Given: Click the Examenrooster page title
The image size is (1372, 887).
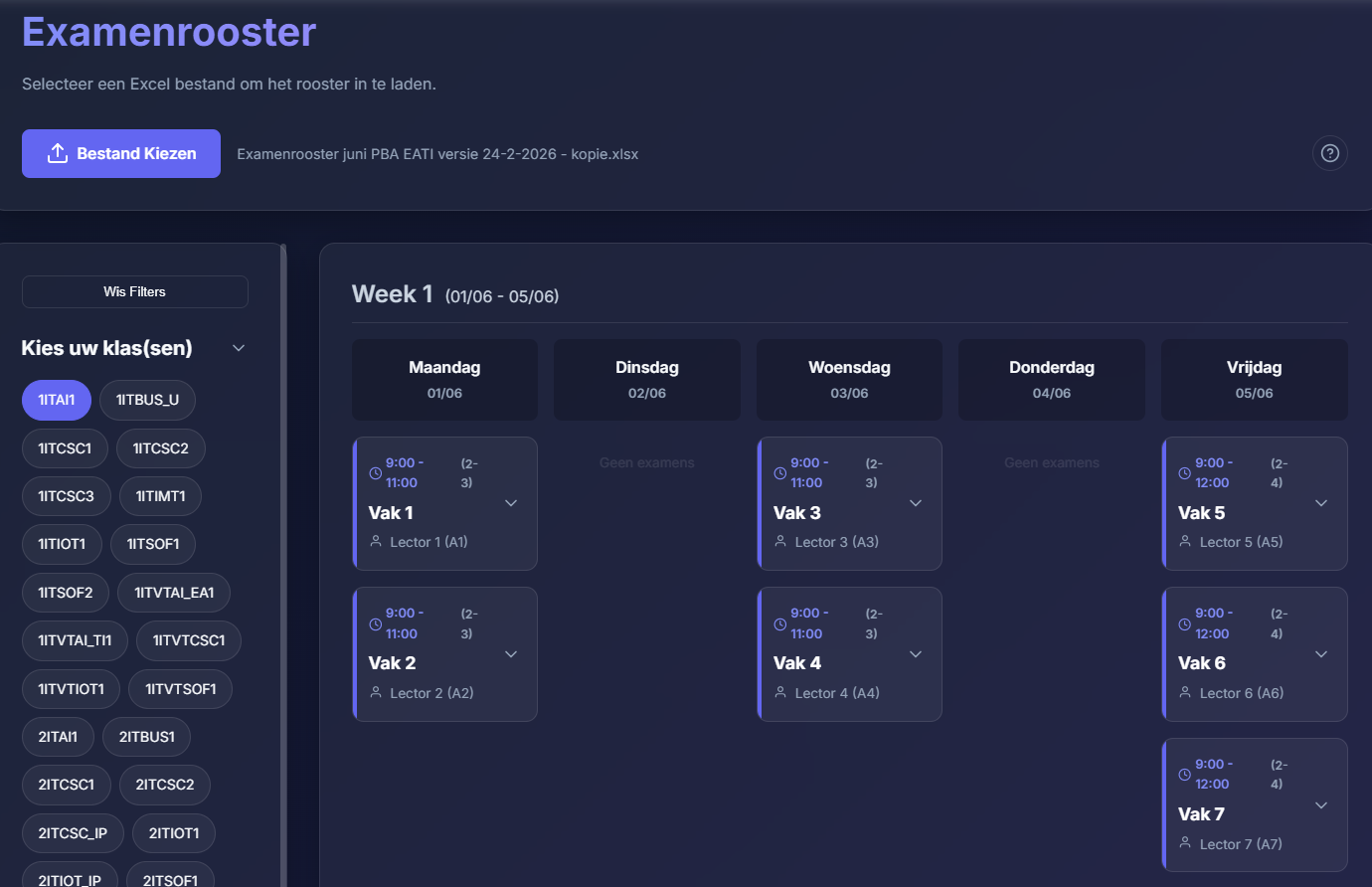Looking at the screenshot, I should 169,32.
